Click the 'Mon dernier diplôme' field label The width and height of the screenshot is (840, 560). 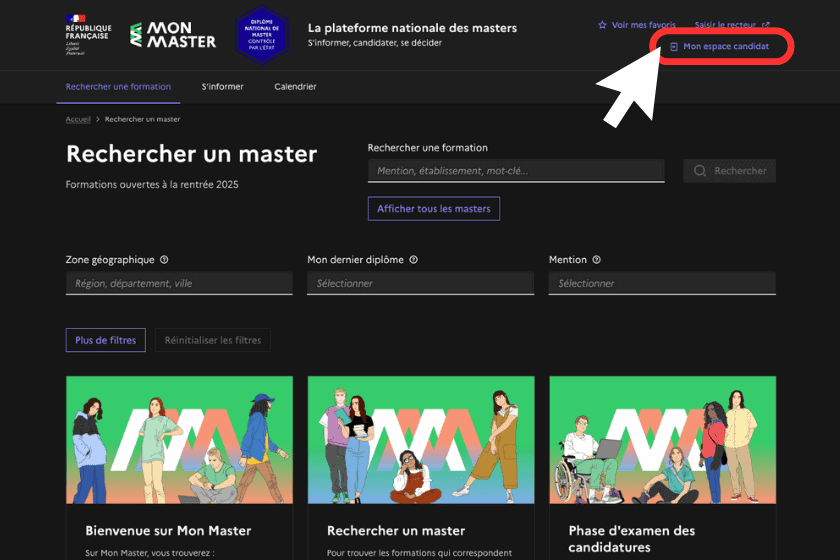coord(356,260)
